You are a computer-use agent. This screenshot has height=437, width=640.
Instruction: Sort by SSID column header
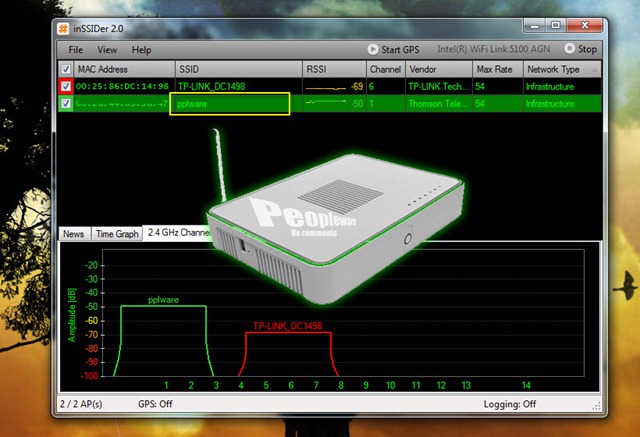[239, 69]
